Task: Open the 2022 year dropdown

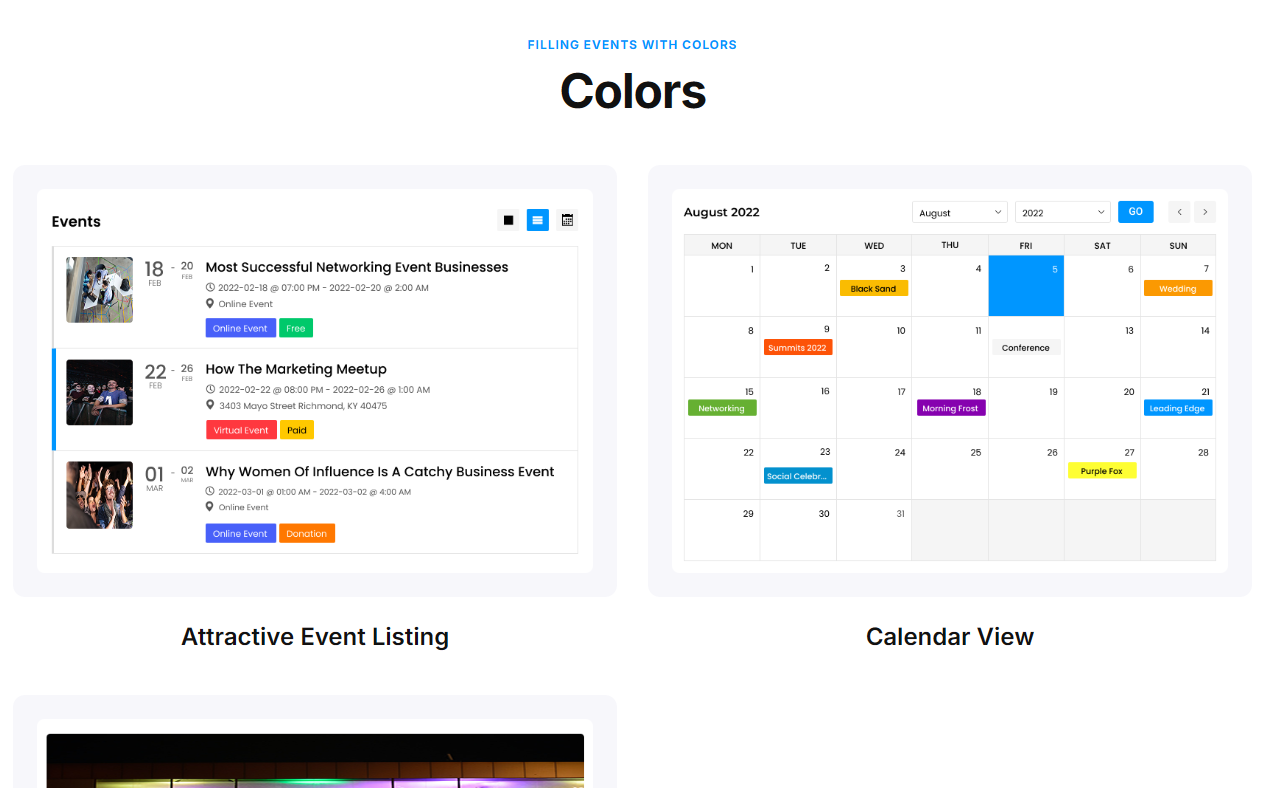Action: (1062, 212)
